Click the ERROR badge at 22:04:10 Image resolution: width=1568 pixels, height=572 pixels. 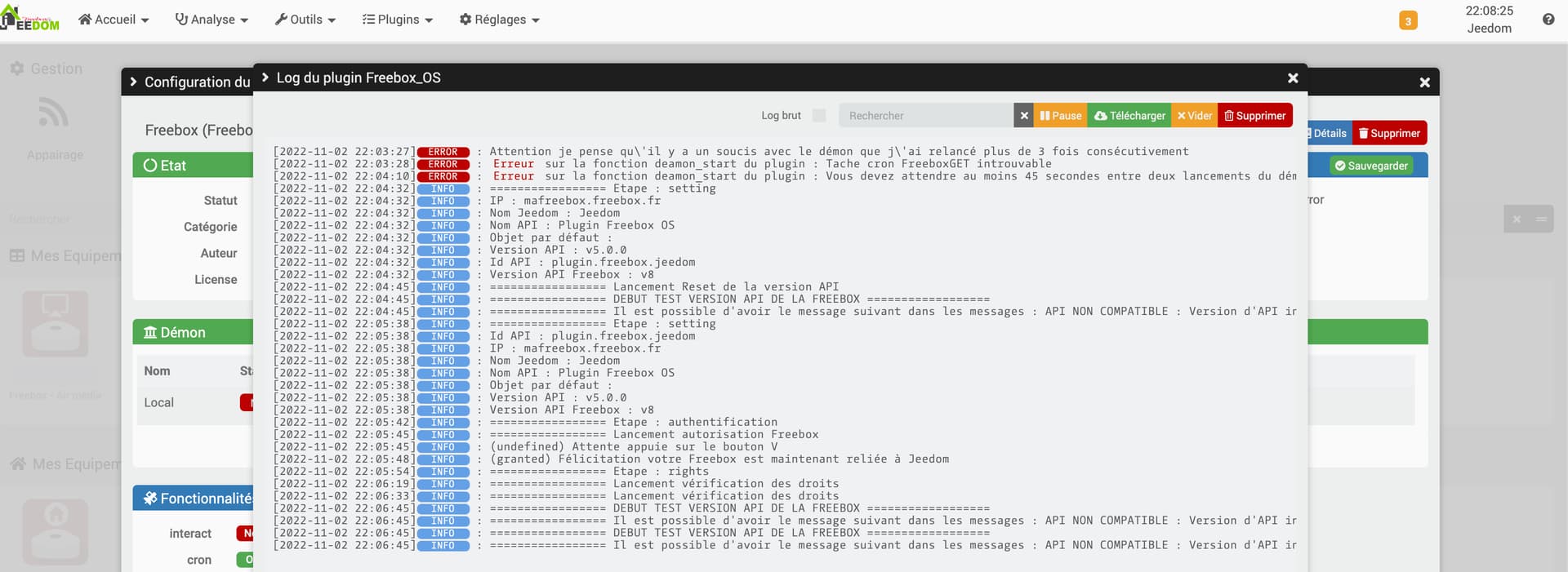coord(443,176)
